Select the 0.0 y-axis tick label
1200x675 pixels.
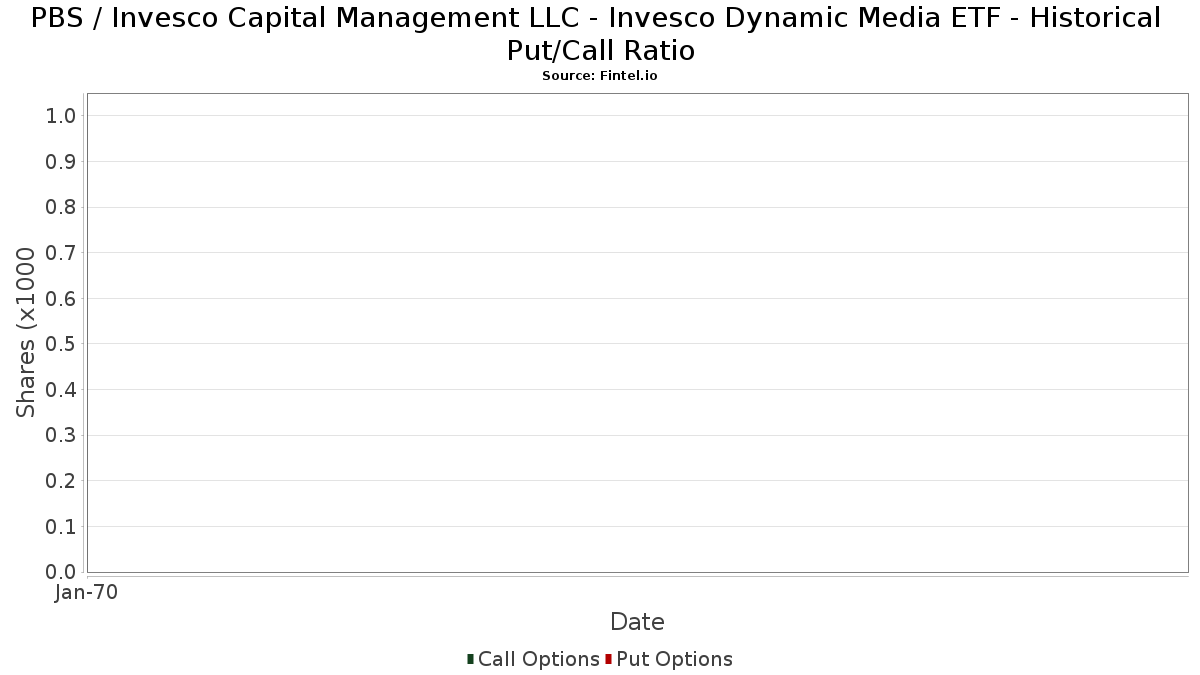tap(61, 572)
